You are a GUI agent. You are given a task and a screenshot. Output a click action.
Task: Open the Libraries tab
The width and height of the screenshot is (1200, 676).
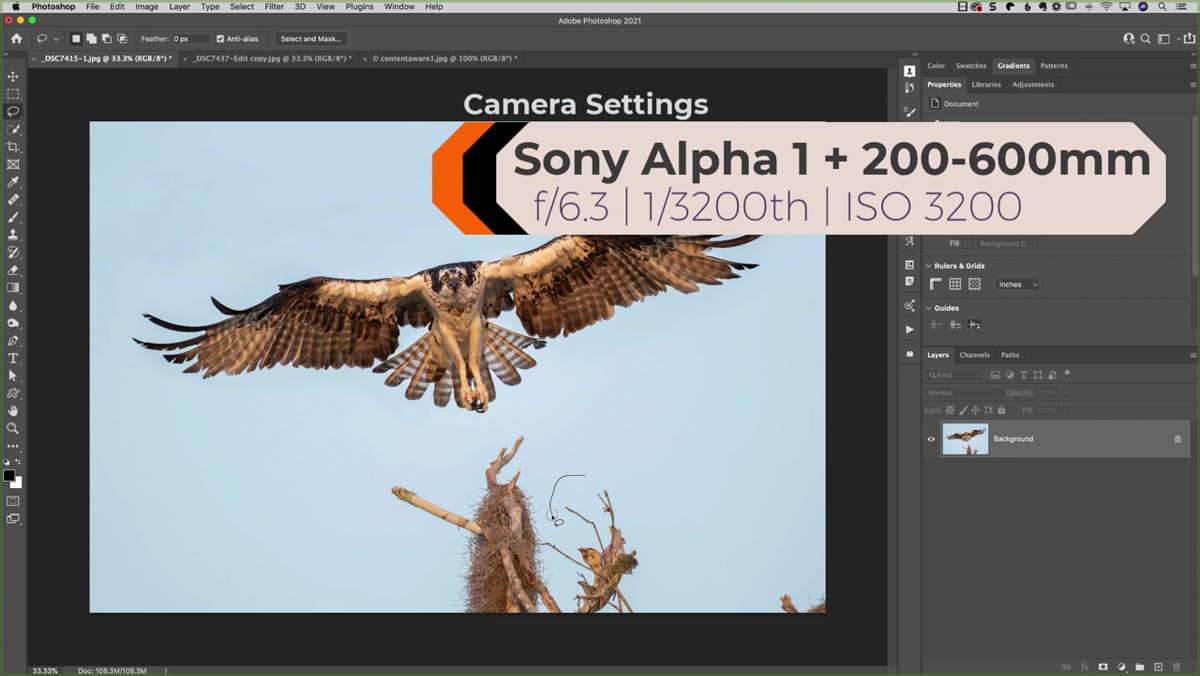click(x=986, y=85)
